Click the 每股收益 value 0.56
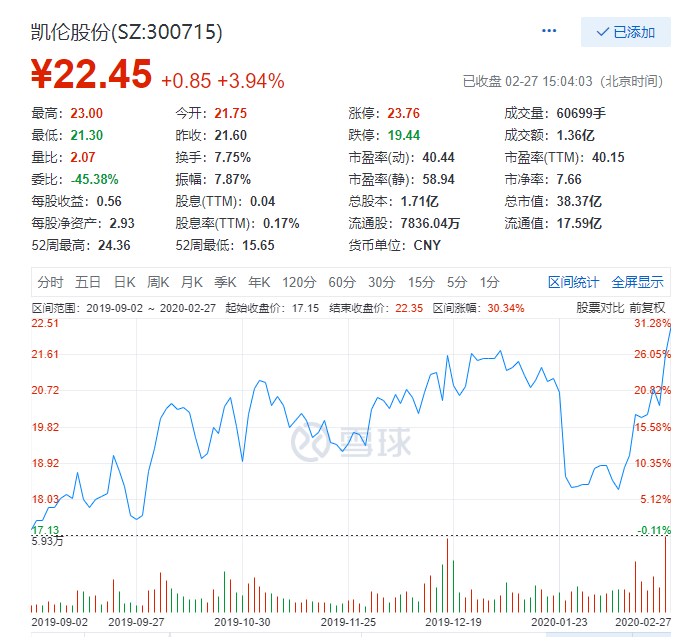Viewport: 686px width, 637px height. click(x=109, y=201)
